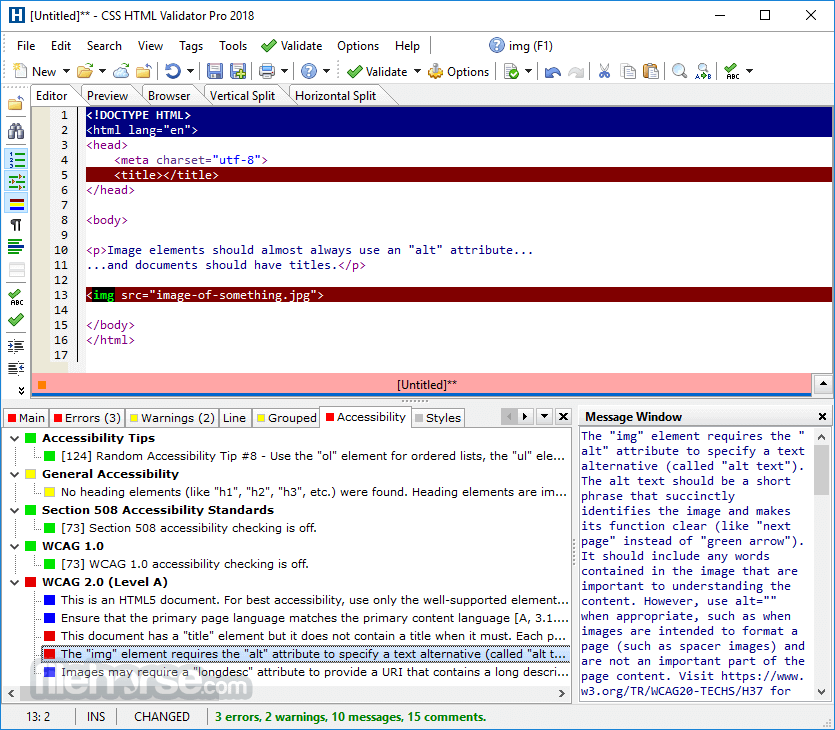Toggle paragraph marks with the pilcrow icon
This screenshot has width=835, height=730.
(x=15, y=225)
